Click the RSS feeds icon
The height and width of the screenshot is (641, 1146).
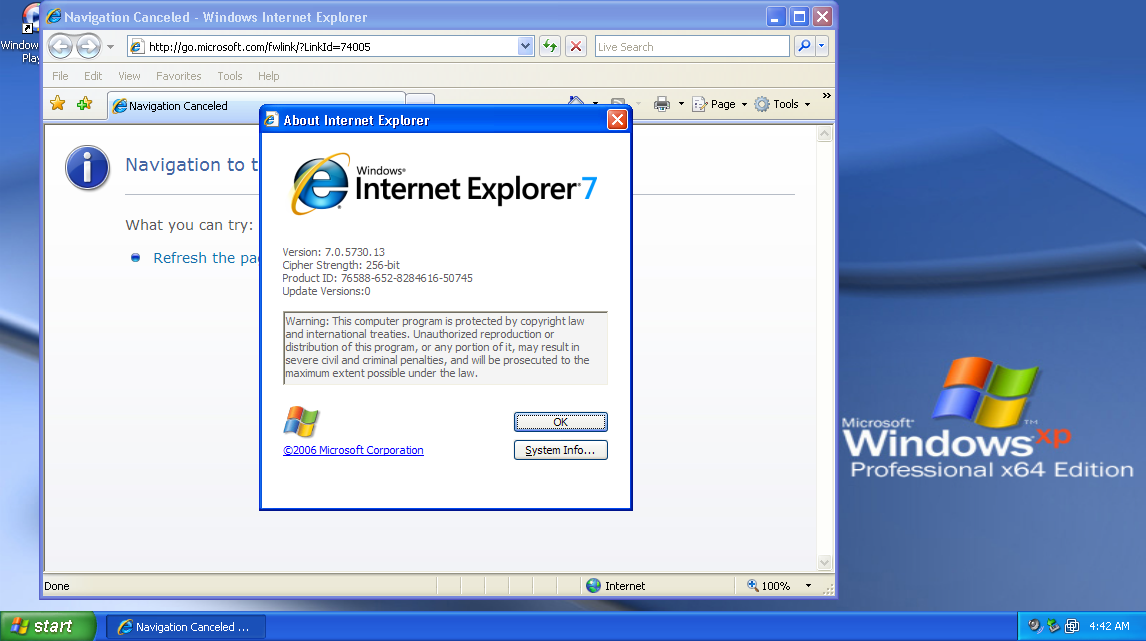[x=618, y=102]
